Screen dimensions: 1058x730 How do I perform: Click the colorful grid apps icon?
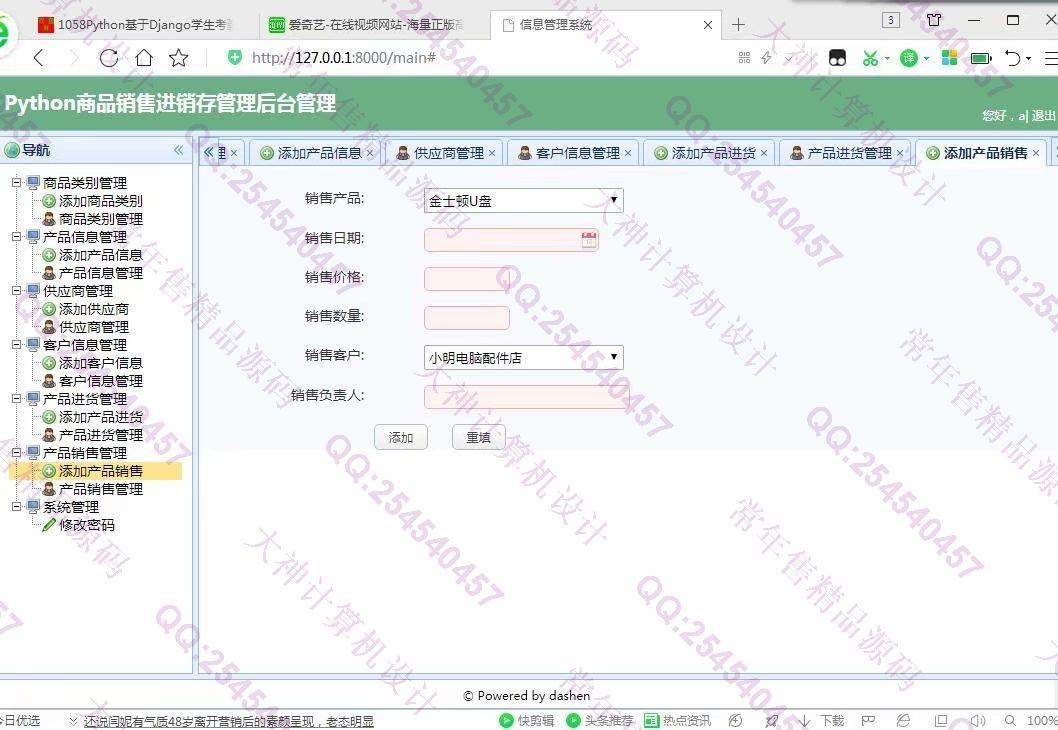click(x=949, y=58)
